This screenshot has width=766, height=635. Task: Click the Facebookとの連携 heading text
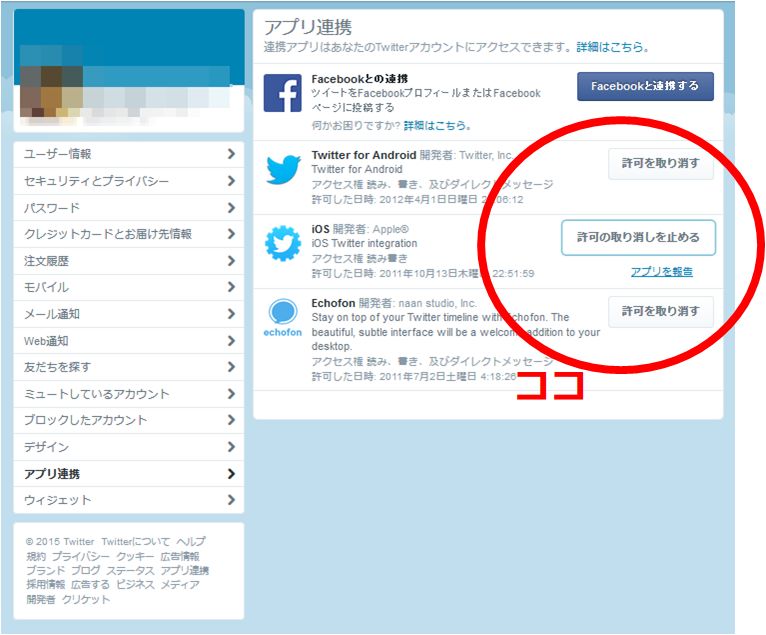coord(360,79)
